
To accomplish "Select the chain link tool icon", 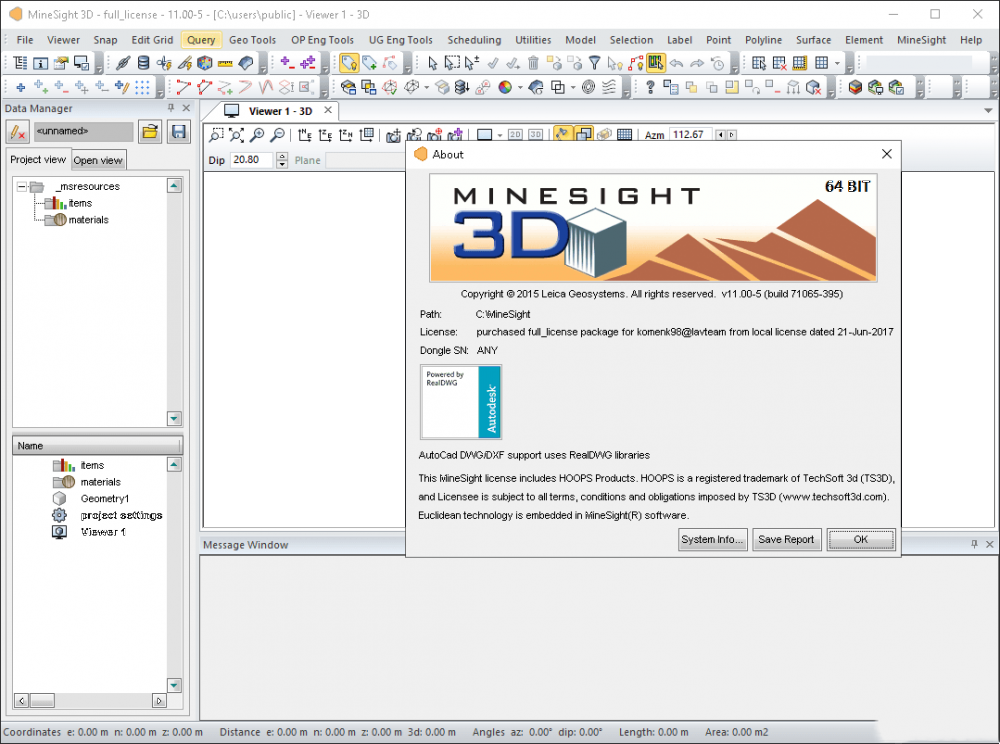I will (123, 63).
